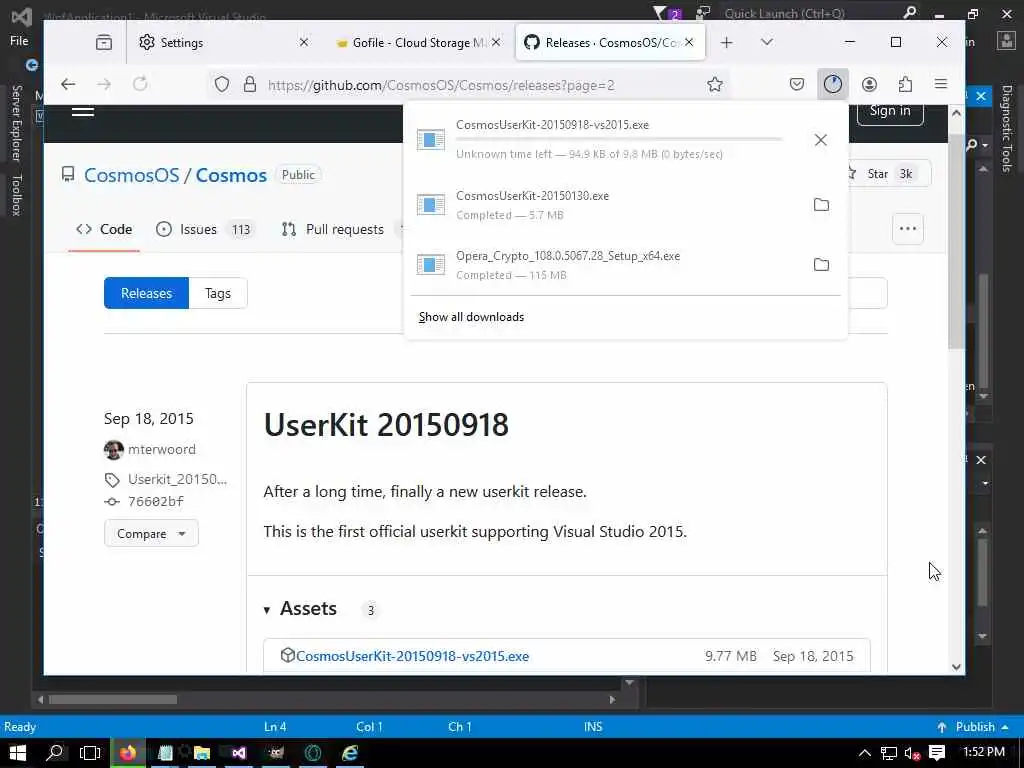
Task: Open the tracking protection shield icon
Action: pyautogui.click(x=222, y=85)
